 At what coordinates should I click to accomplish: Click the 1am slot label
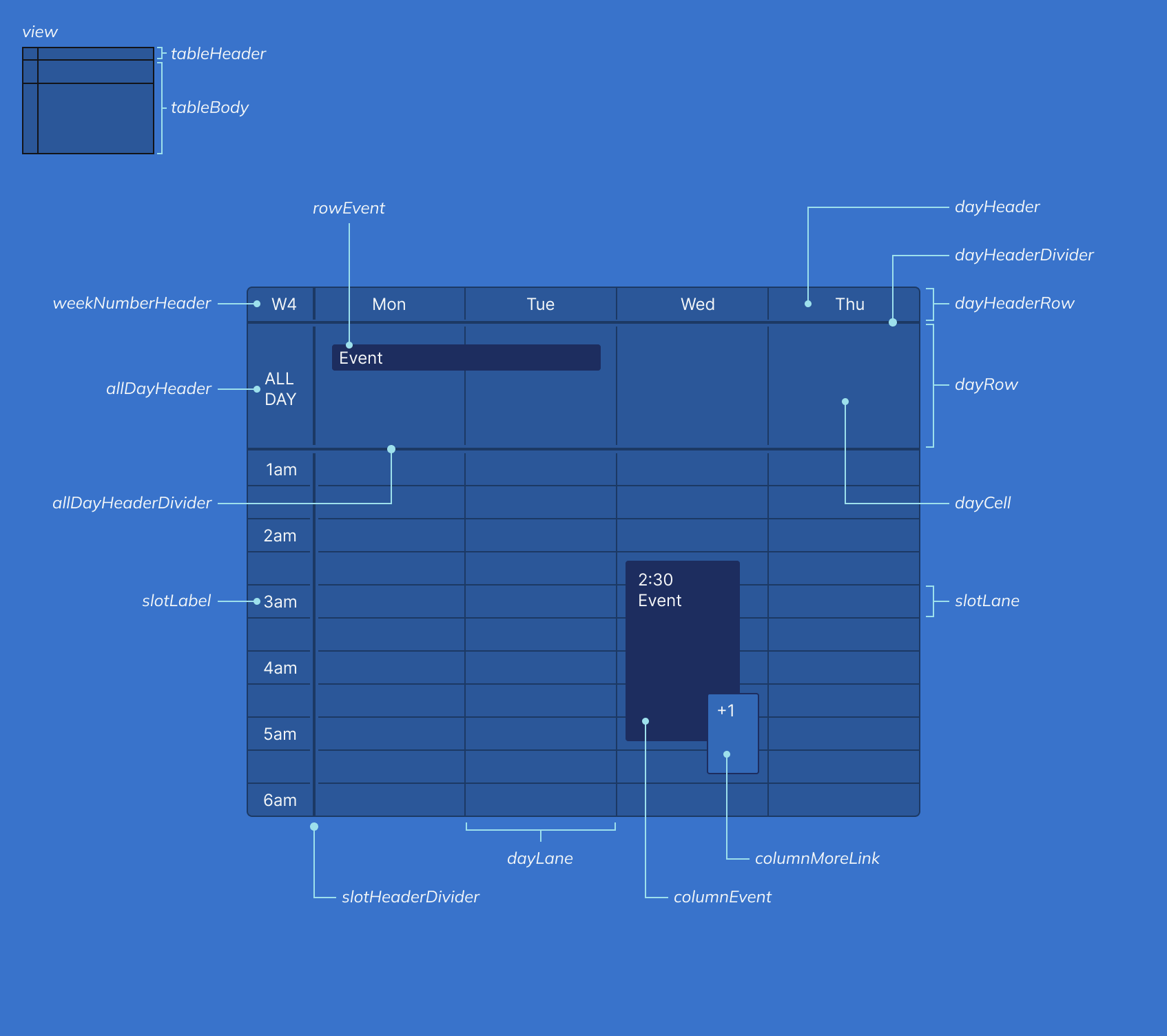pos(280,469)
